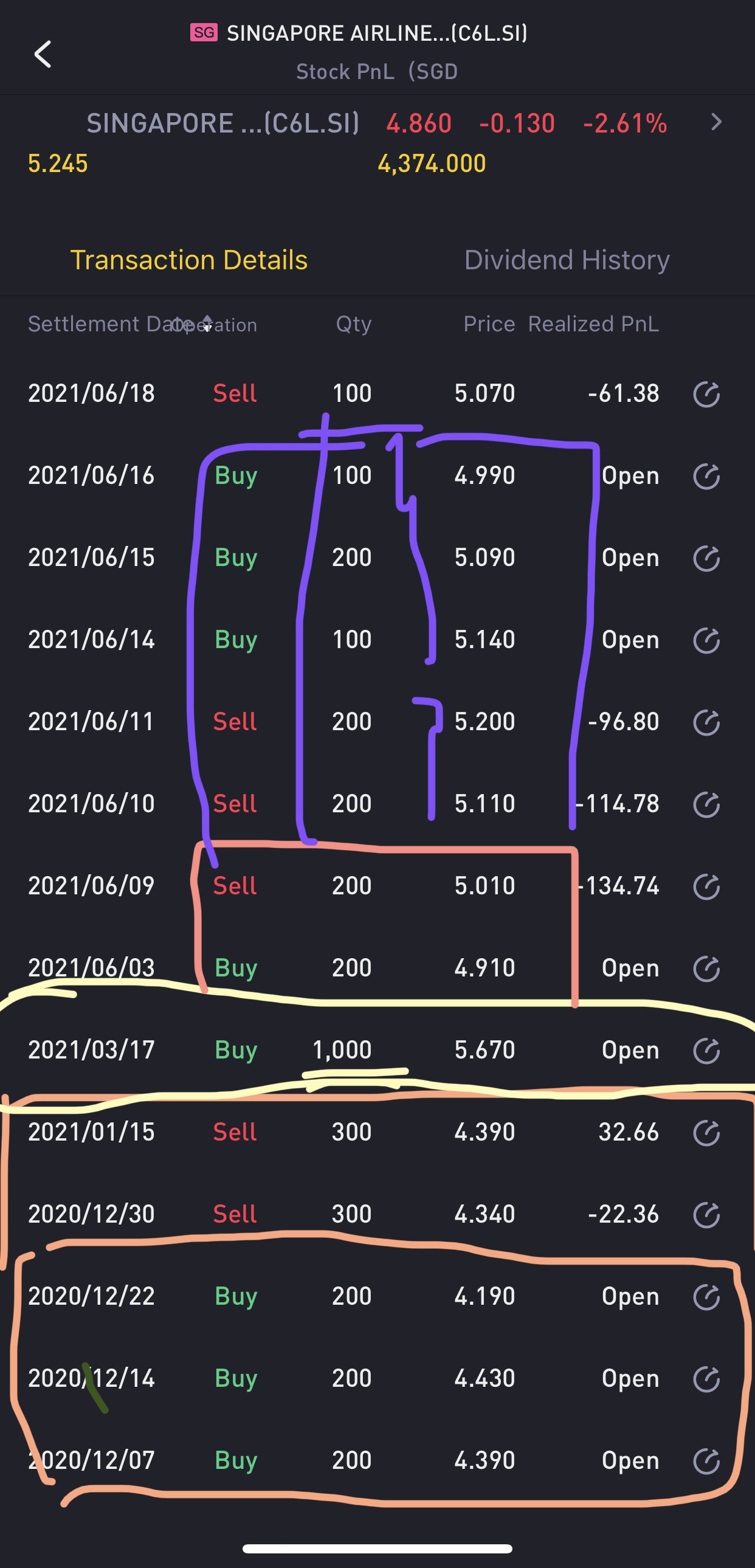Open details icon for 2021/06/18 Sell row
Screen dimensions: 755x1568
706,394
